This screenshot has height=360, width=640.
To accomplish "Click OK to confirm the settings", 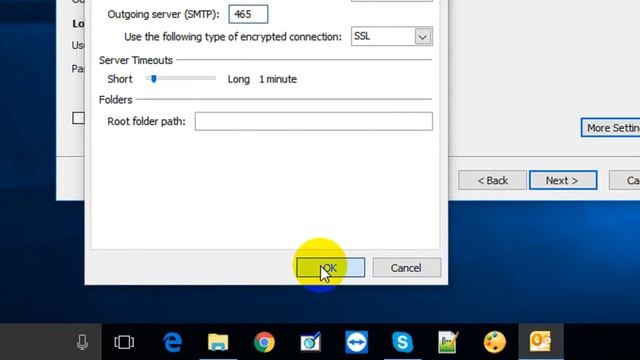I will (331, 268).
